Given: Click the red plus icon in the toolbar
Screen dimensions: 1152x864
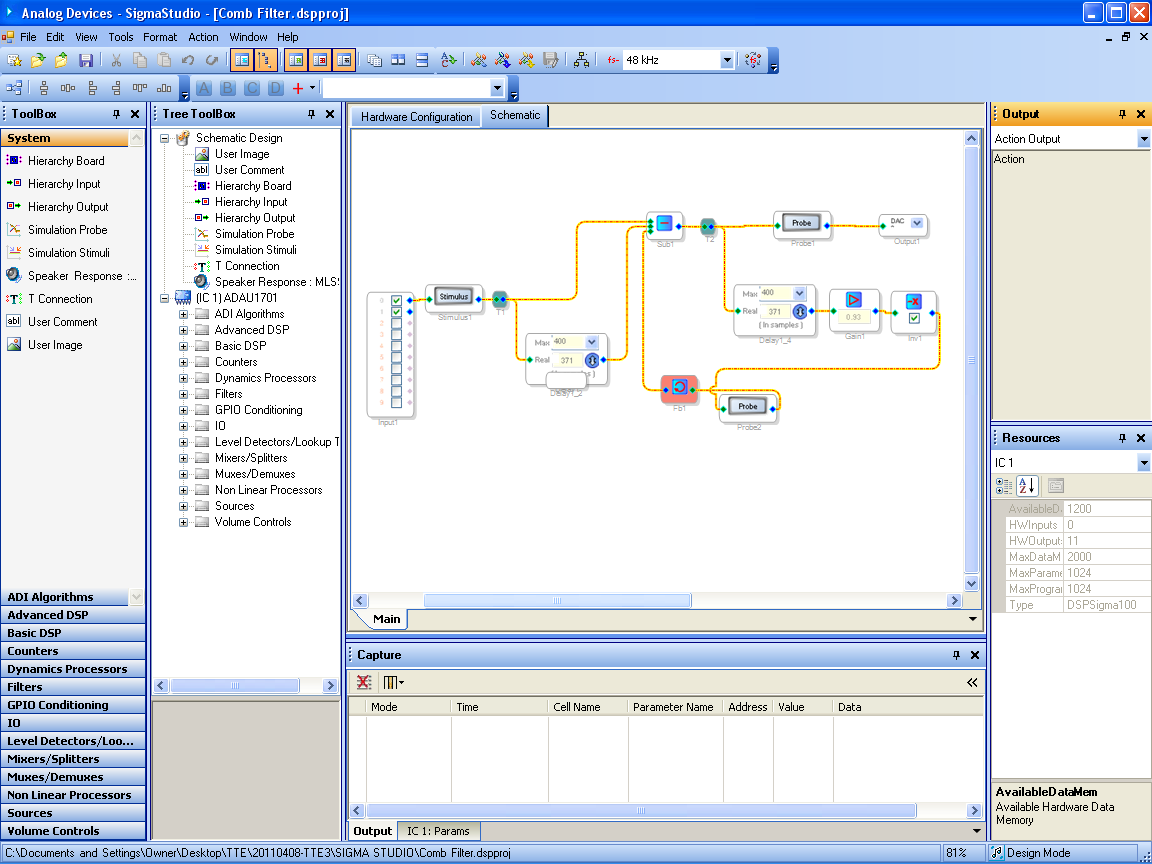Looking at the screenshot, I should point(298,88).
